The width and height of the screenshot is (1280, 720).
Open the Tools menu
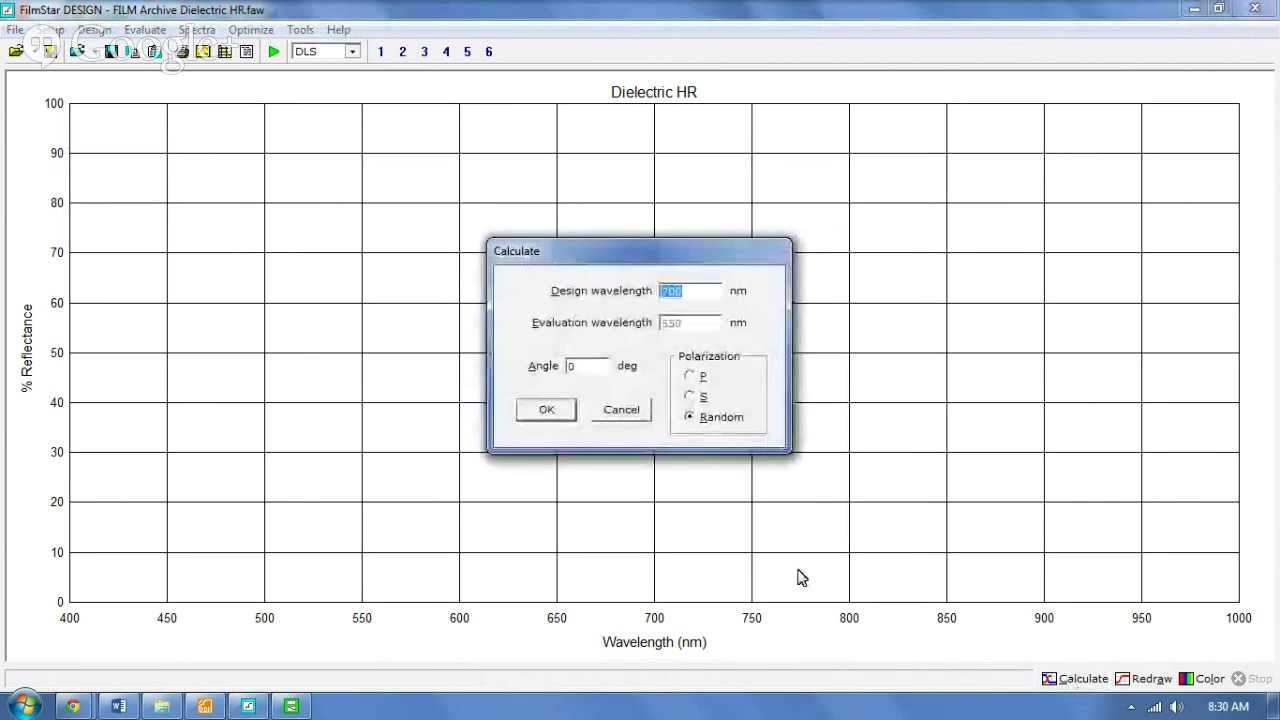tap(300, 30)
